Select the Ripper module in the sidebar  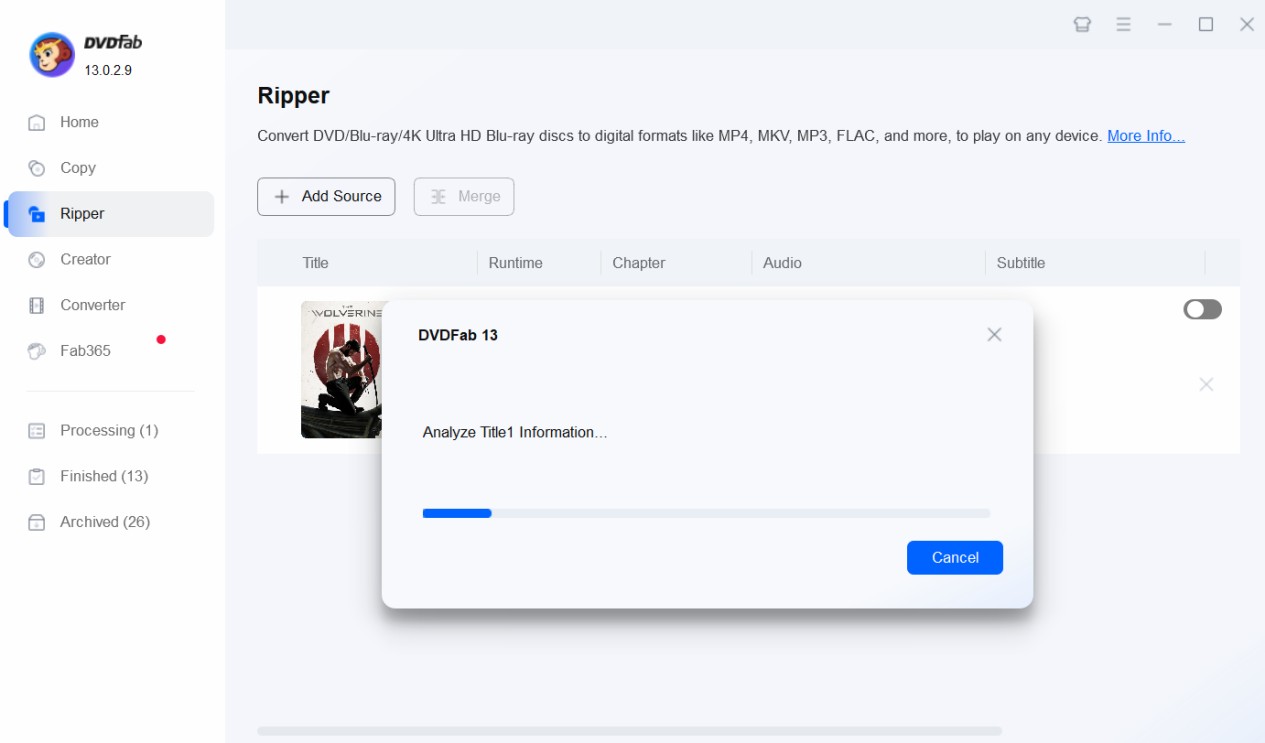click(x=111, y=214)
